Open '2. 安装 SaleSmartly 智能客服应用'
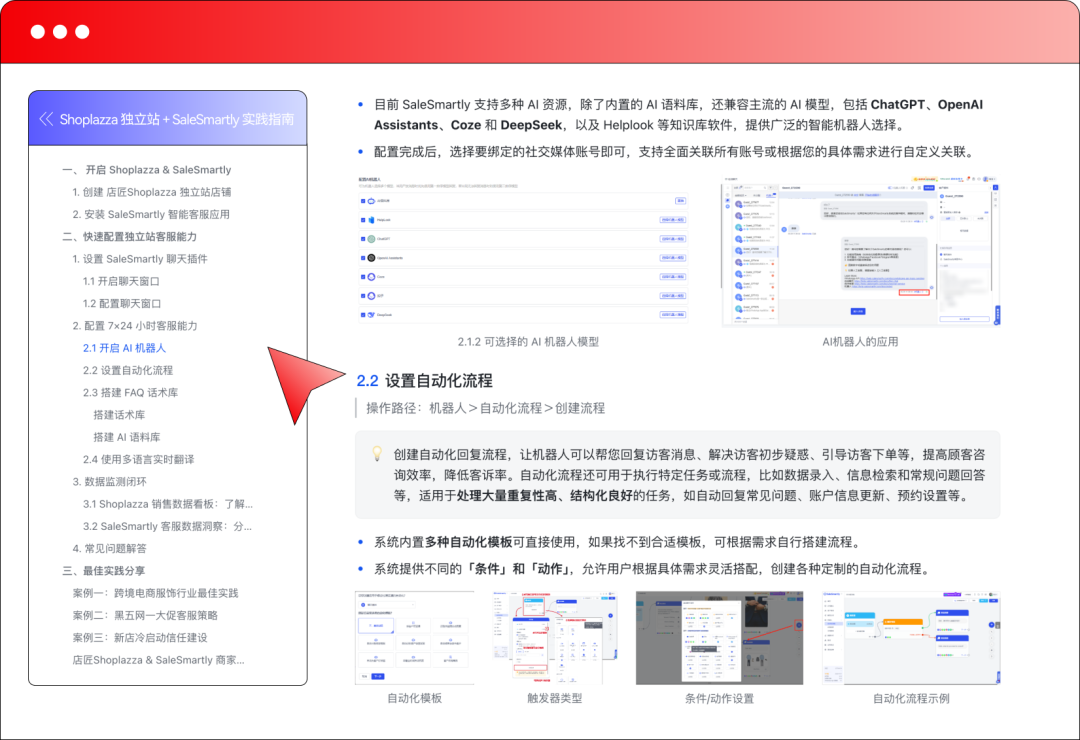Viewport: 1080px width, 740px height. point(151,214)
